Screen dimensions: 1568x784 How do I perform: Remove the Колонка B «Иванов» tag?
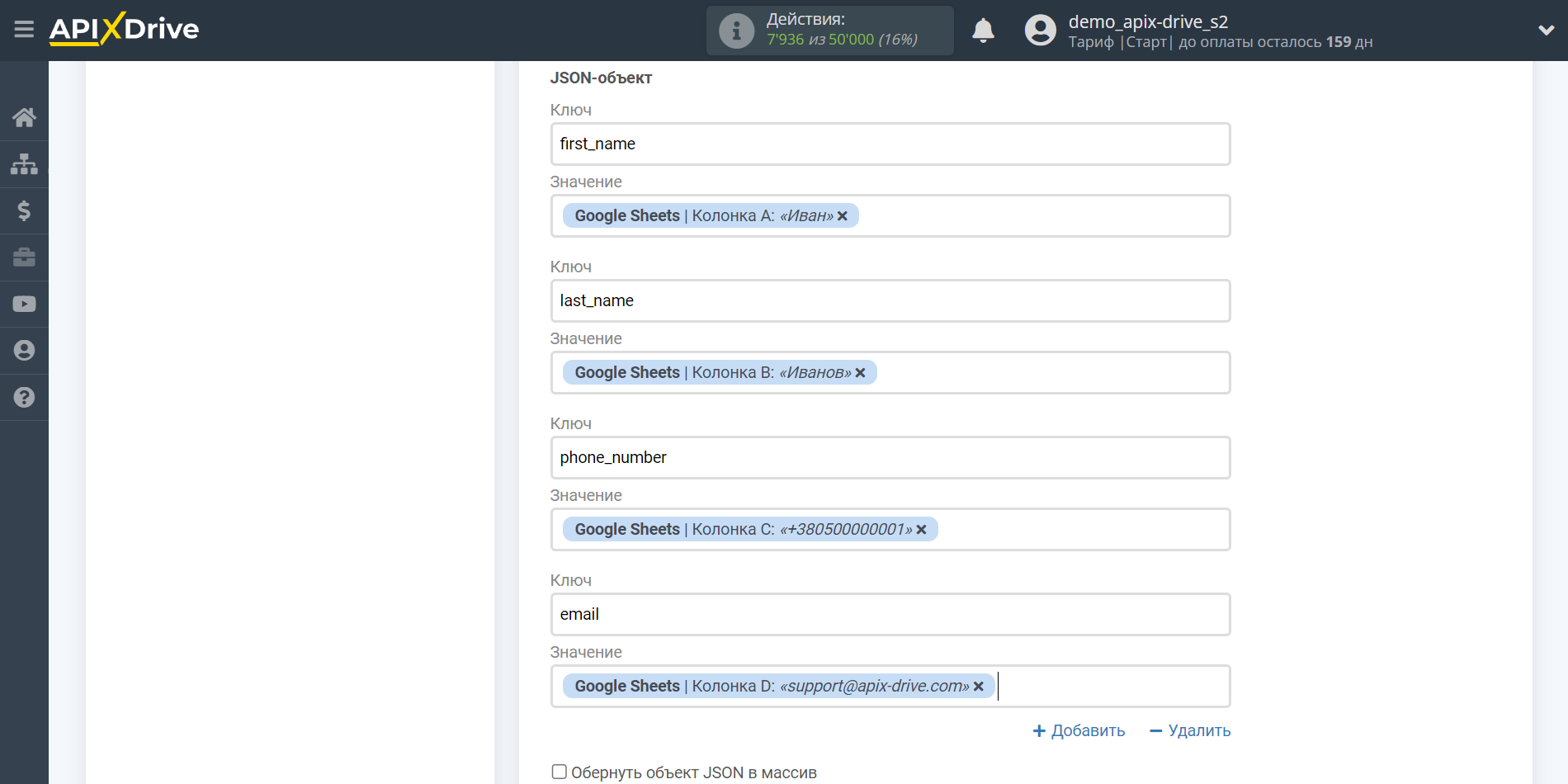coord(860,373)
